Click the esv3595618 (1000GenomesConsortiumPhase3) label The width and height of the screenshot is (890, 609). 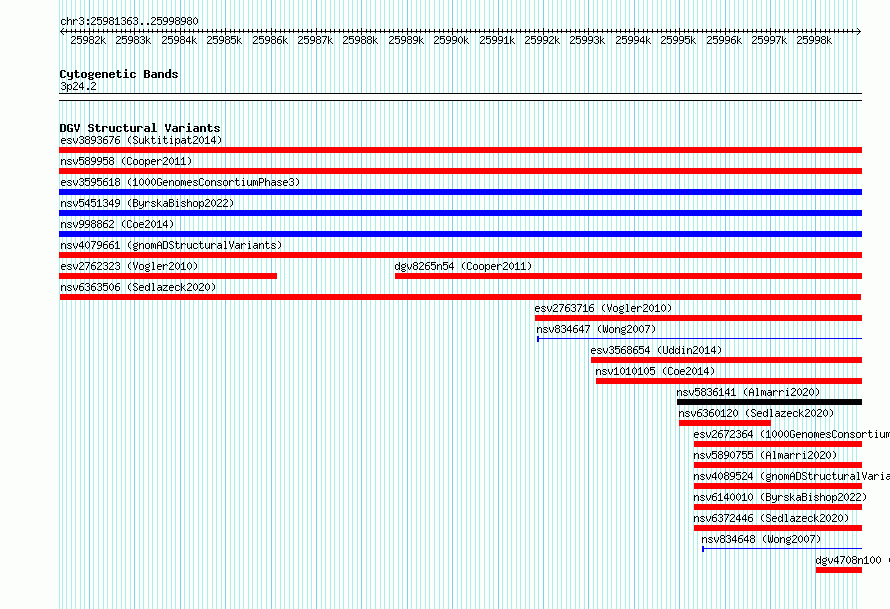click(180, 182)
